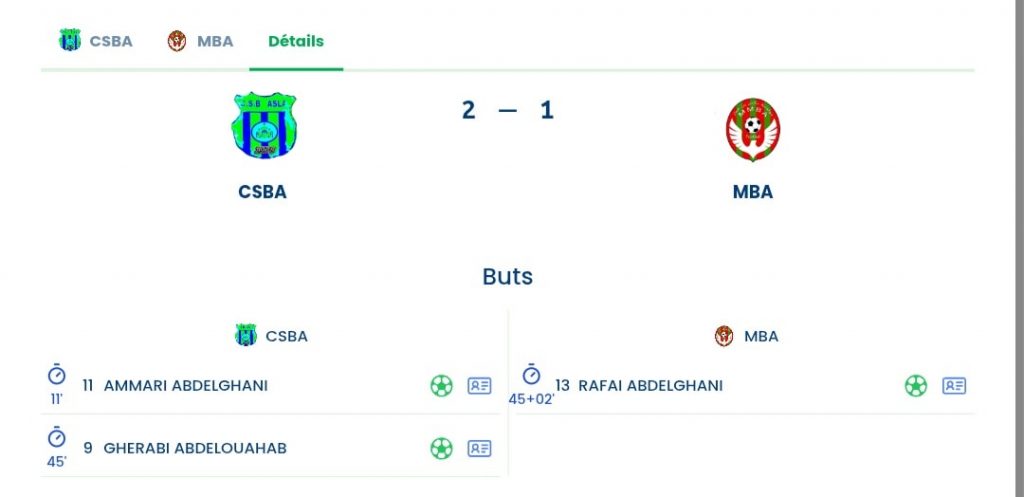Image resolution: width=1024 pixels, height=497 pixels.
Task: Click Rafai Abdelghani's green goal ball icon
Action: 916,386
